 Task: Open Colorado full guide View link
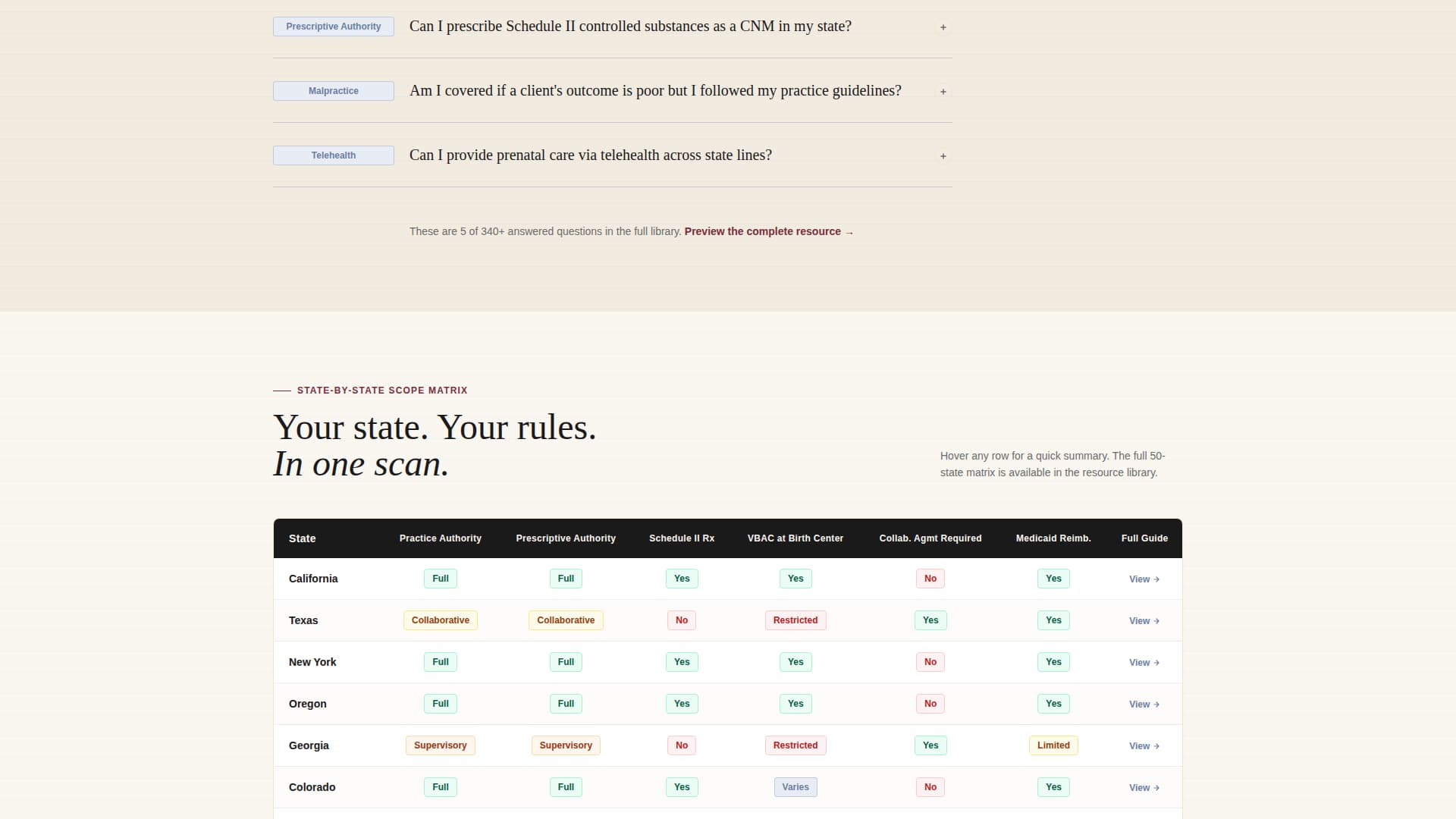[x=1144, y=788]
